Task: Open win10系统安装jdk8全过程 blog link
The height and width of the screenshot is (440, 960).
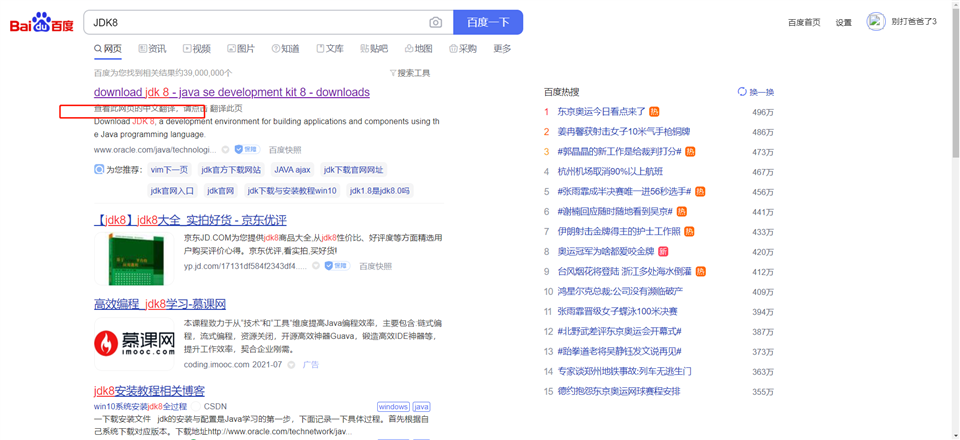Action: pyautogui.click(x=140, y=406)
